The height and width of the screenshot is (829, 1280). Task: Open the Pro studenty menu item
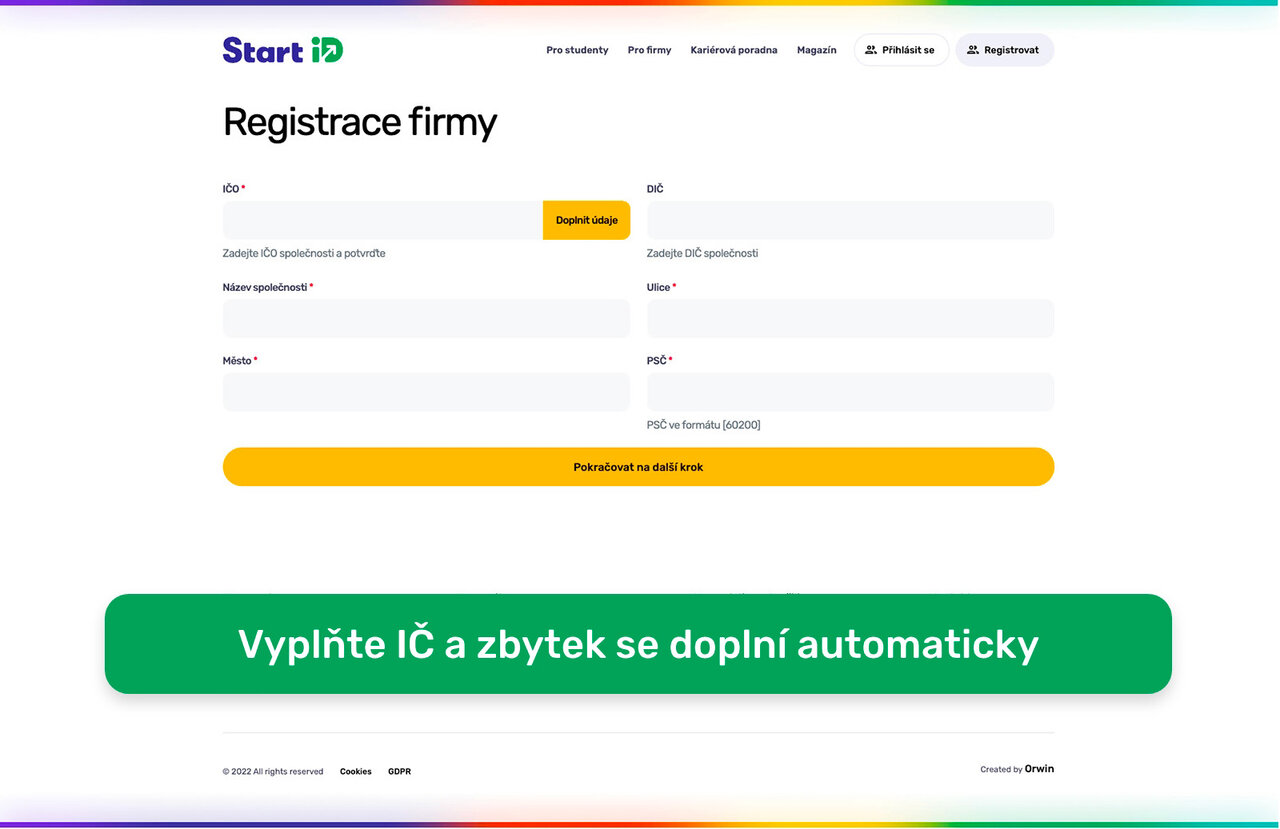pos(577,50)
